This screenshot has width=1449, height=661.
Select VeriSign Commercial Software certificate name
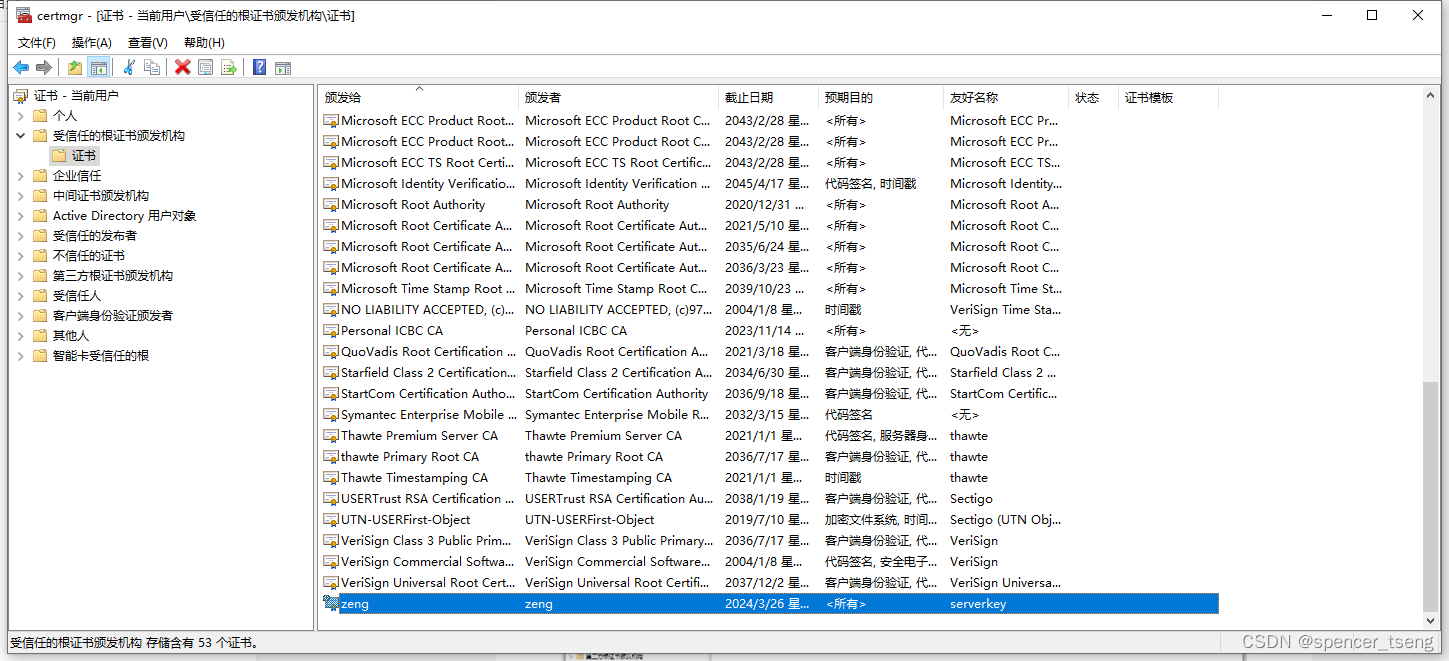428,562
